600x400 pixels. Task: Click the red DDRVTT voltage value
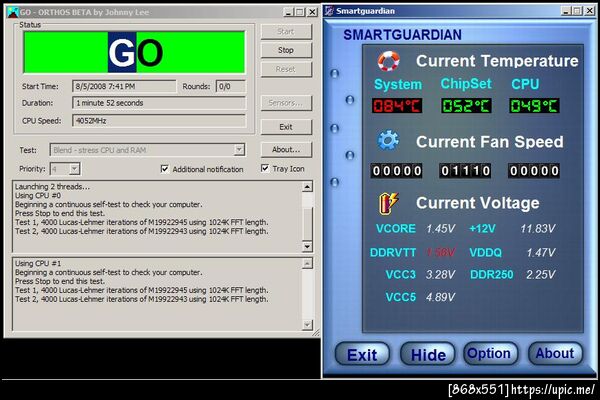pyautogui.click(x=440, y=252)
